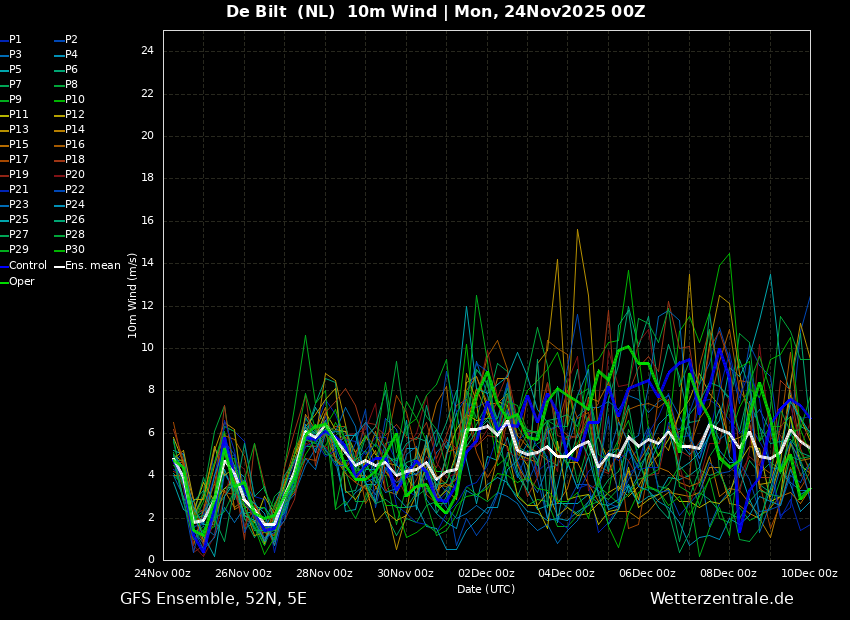Click the GFS Ensemble, 52N, 5E caption

click(213, 599)
